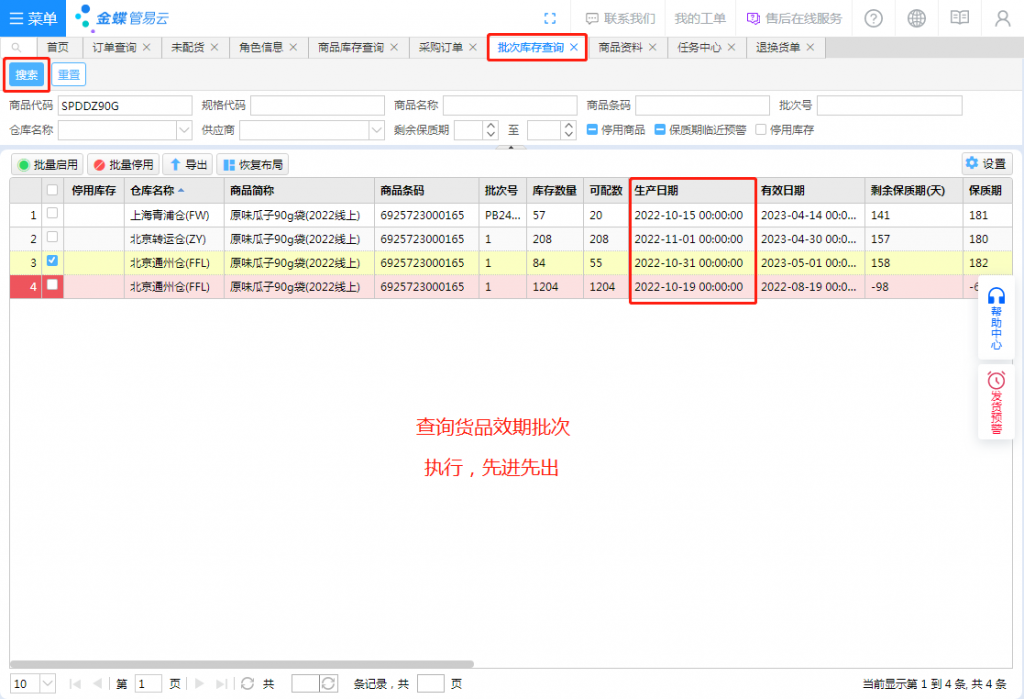This screenshot has width=1024, height=699.
Task: Click the globe language icon
Action: coord(916,18)
